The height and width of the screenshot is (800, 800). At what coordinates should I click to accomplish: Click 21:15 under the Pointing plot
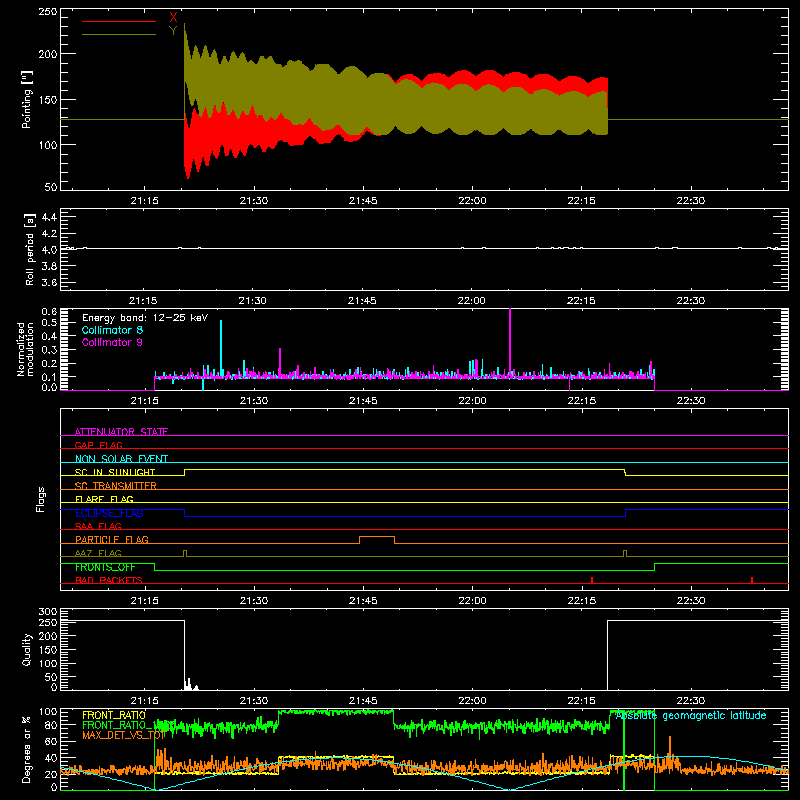[x=144, y=201]
